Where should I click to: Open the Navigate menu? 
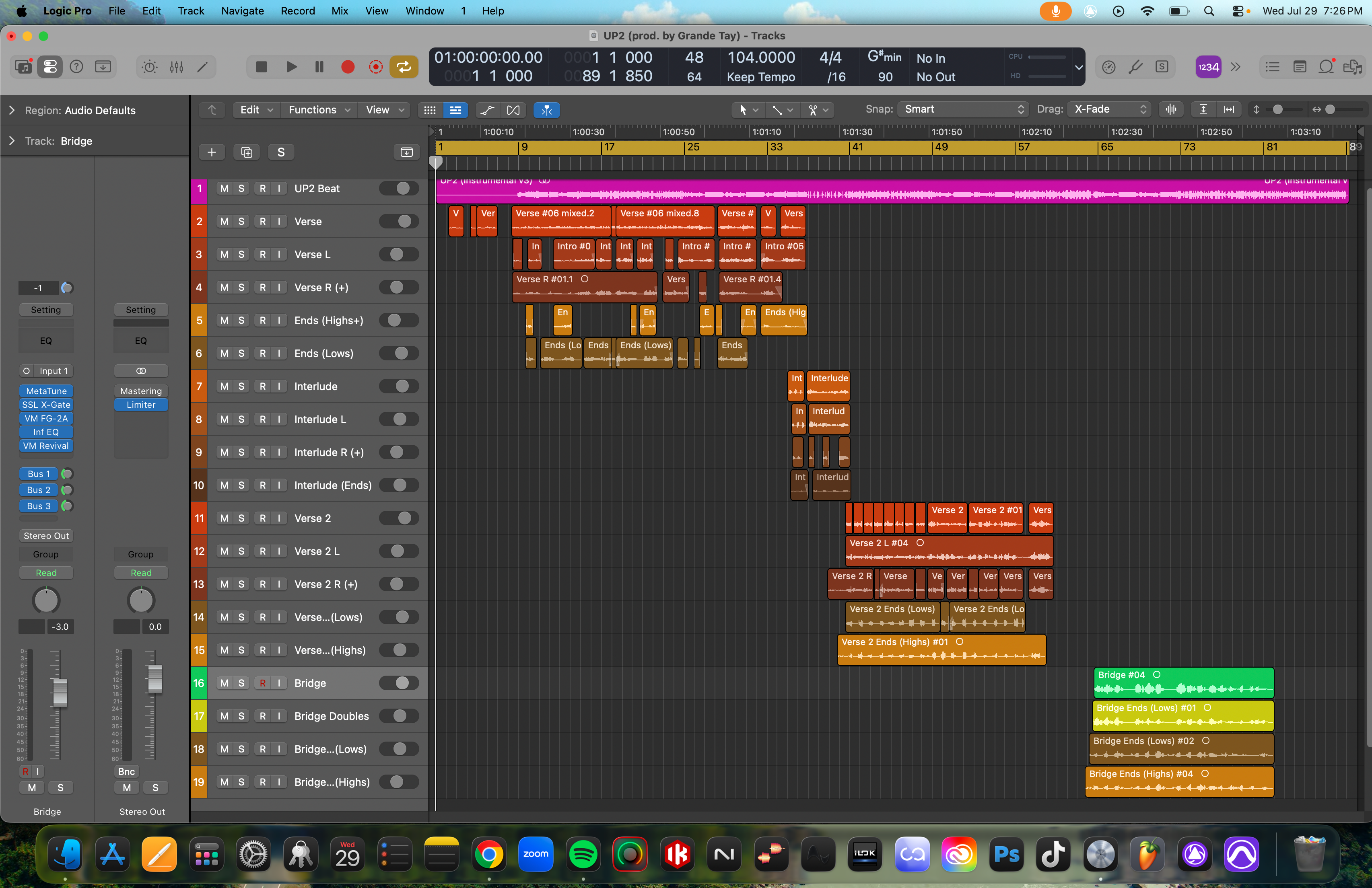[242, 10]
